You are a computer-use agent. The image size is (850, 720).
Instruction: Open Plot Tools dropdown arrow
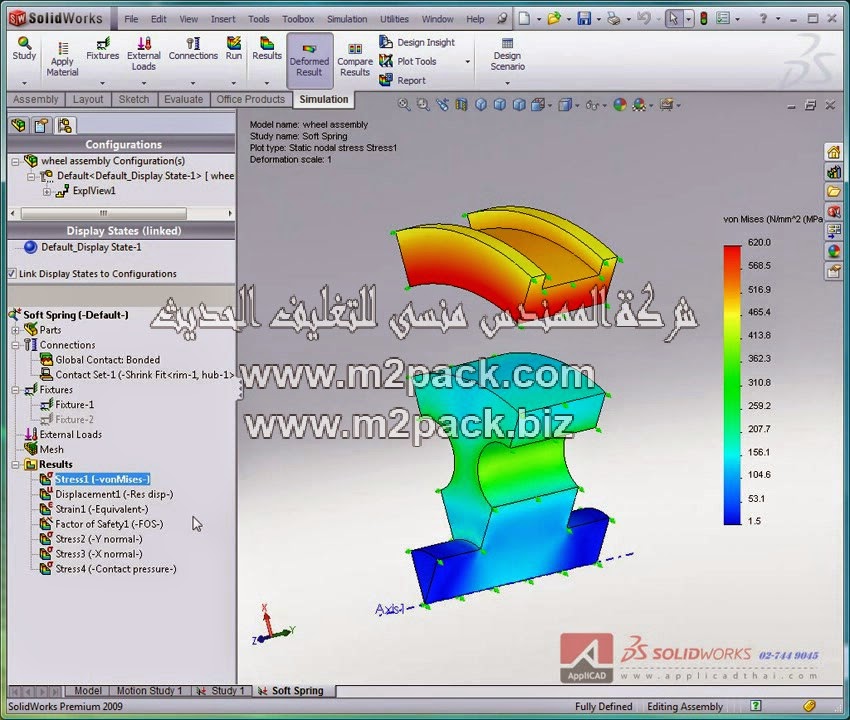467,62
